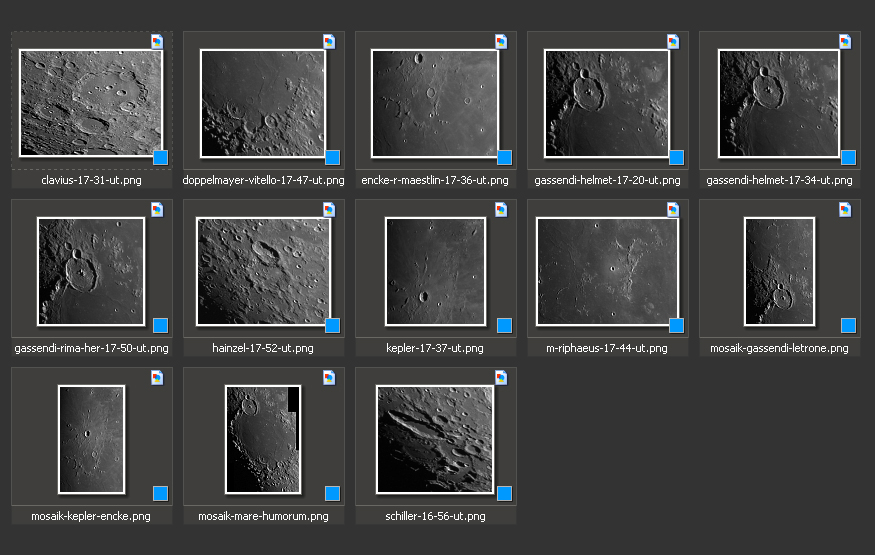Click file type icon above kepler-17-37-ut.png
This screenshot has width=875, height=555.
[501, 209]
